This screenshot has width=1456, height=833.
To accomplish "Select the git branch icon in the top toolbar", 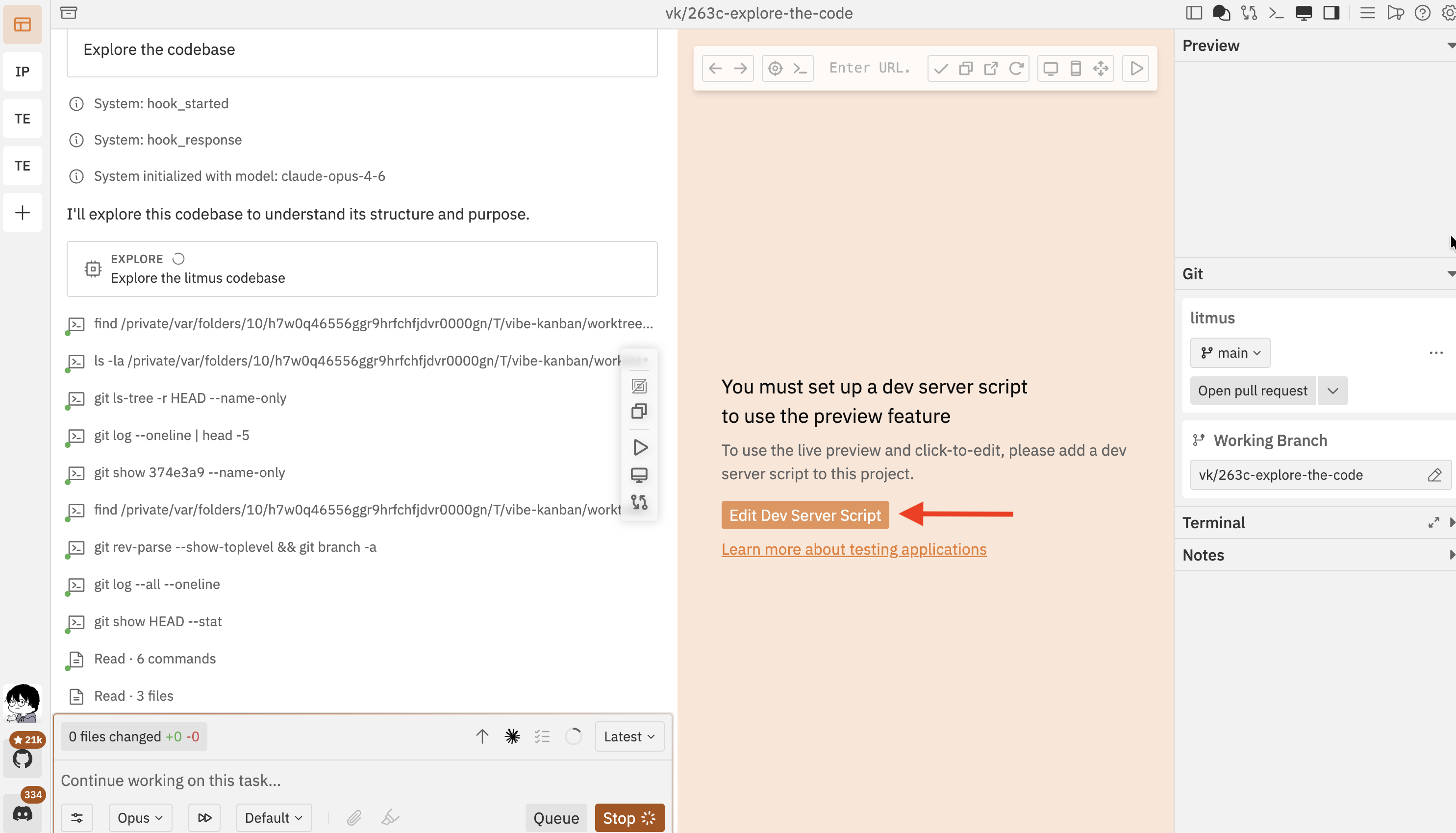I will pyautogui.click(x=1250, y=13).
